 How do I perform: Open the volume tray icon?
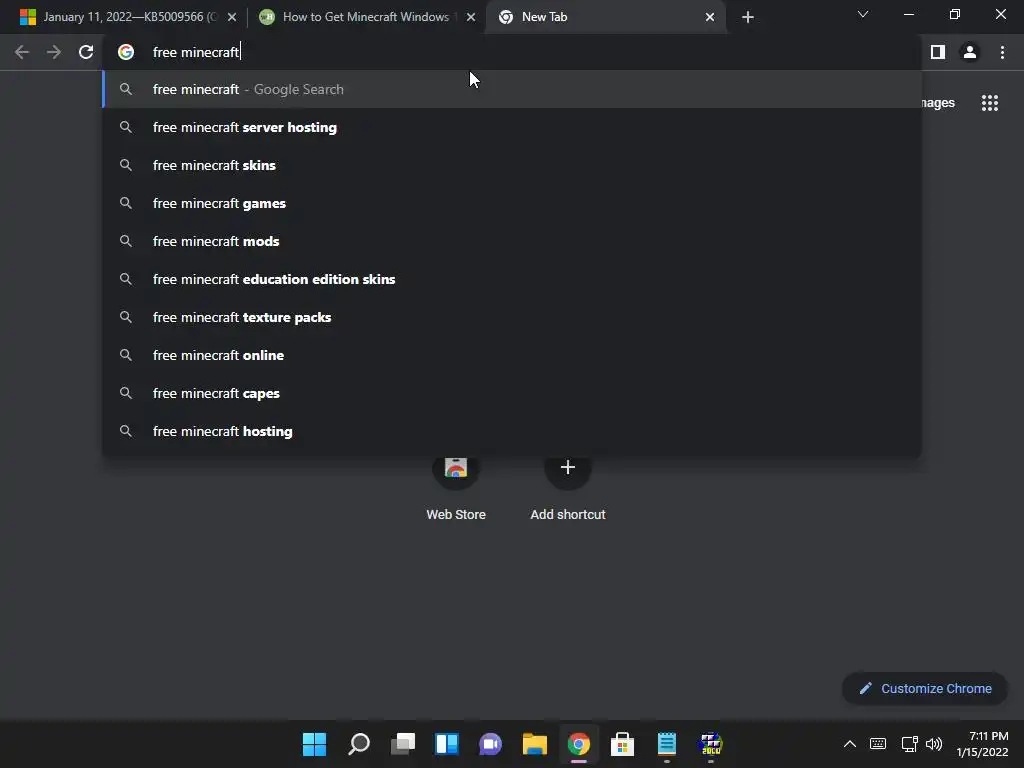point(934,744)
